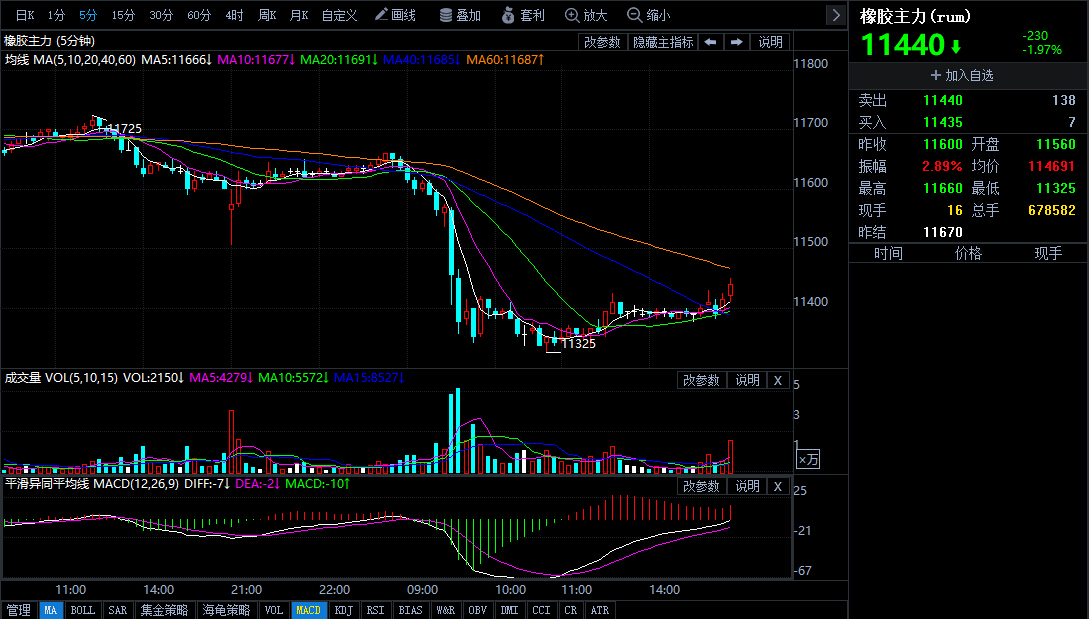Hide the main chart indicator (隐藏主指标)
This screenshot has width=1089, height=619.
click(663, 42)
